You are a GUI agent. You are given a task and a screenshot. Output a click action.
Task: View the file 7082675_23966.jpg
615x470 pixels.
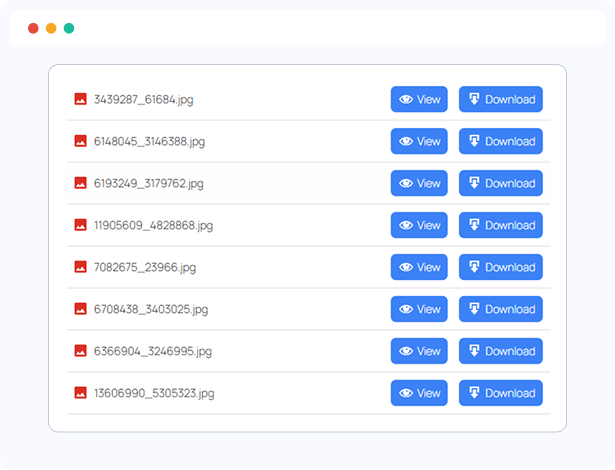419,267
